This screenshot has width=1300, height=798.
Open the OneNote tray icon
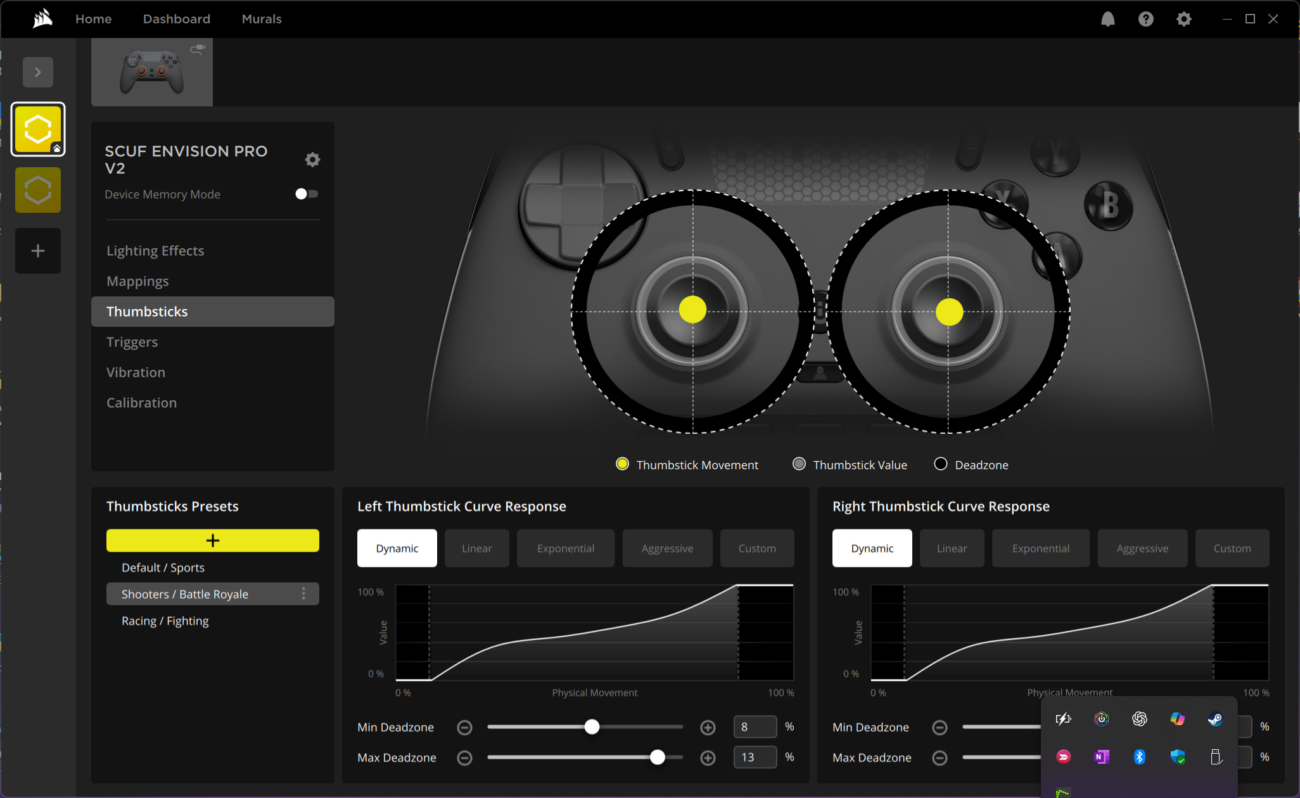coord(1101,757)
